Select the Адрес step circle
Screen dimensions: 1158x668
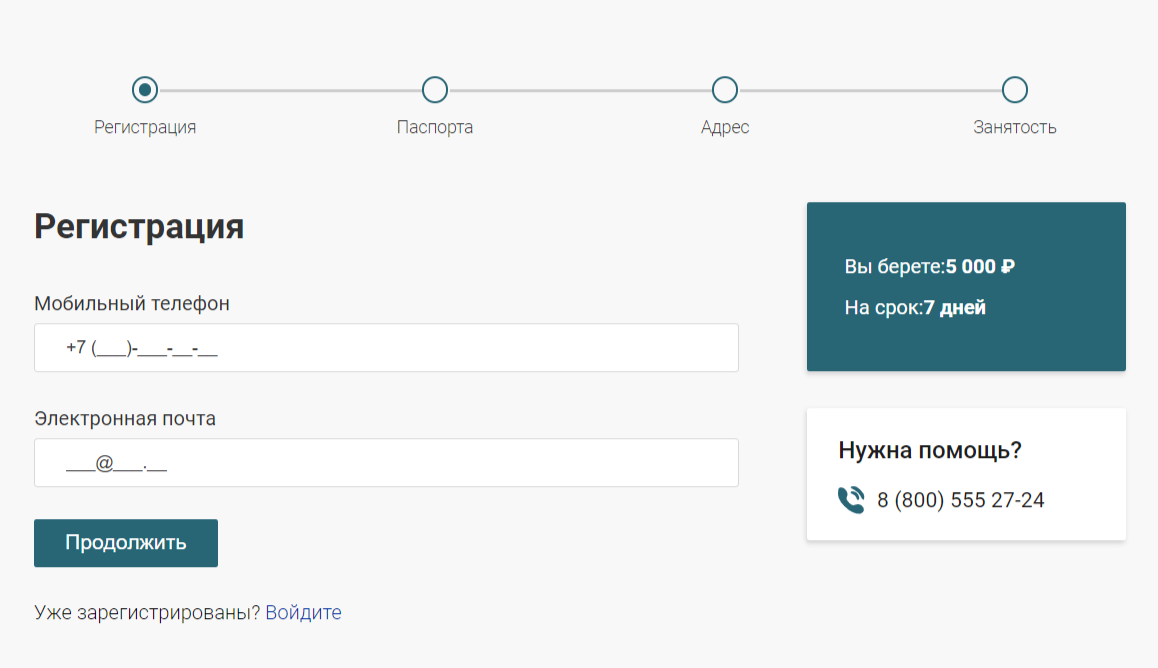point(725,90)
